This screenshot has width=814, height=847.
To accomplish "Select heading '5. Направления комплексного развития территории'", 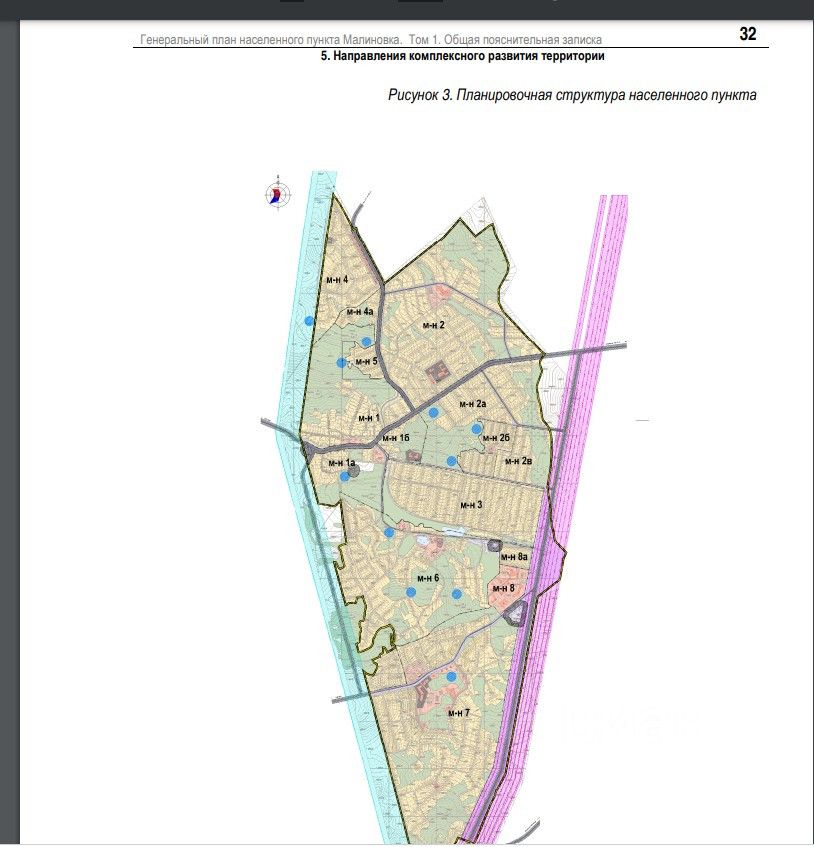I will point(462,56).
